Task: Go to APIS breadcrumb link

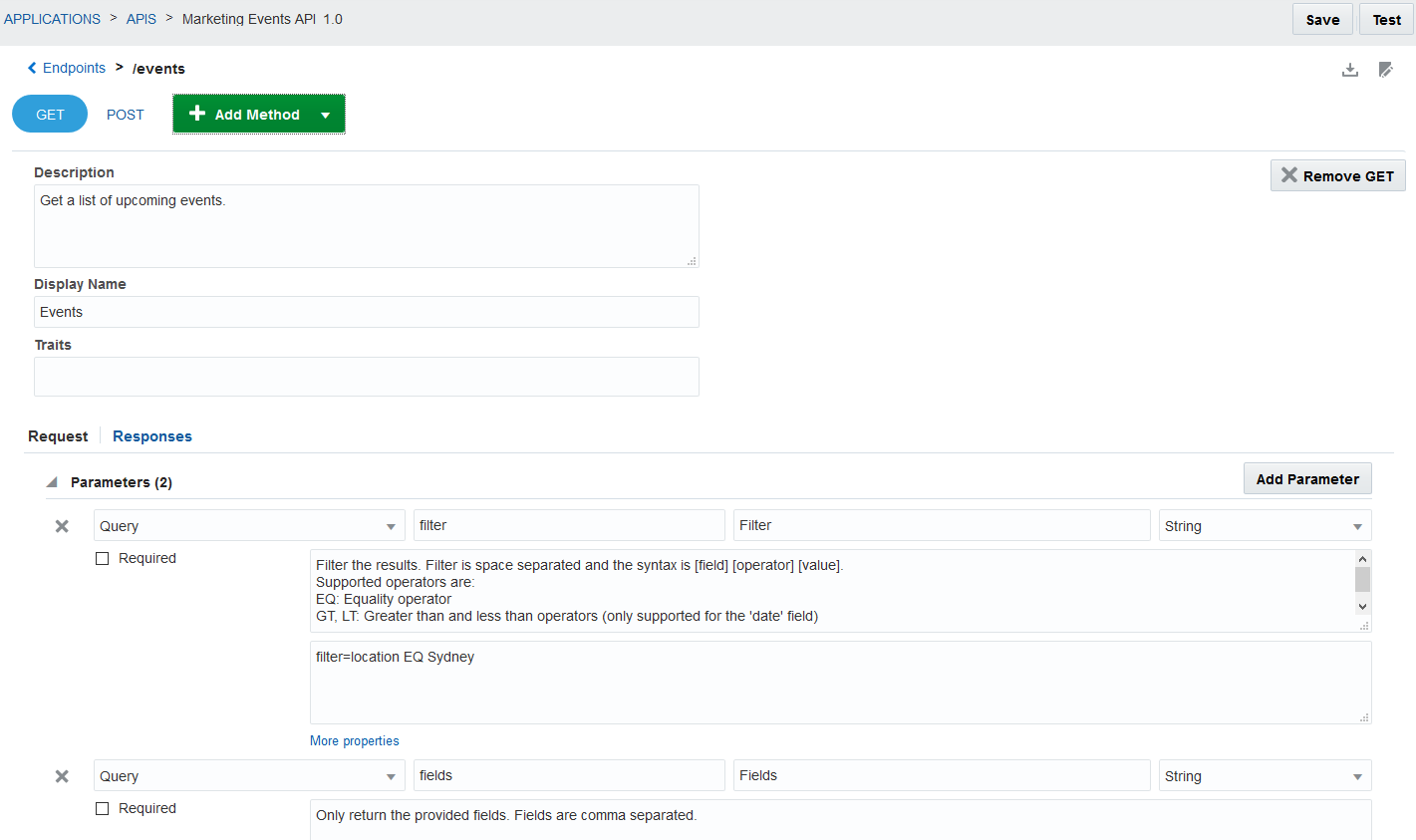Action: click(142, 19)
